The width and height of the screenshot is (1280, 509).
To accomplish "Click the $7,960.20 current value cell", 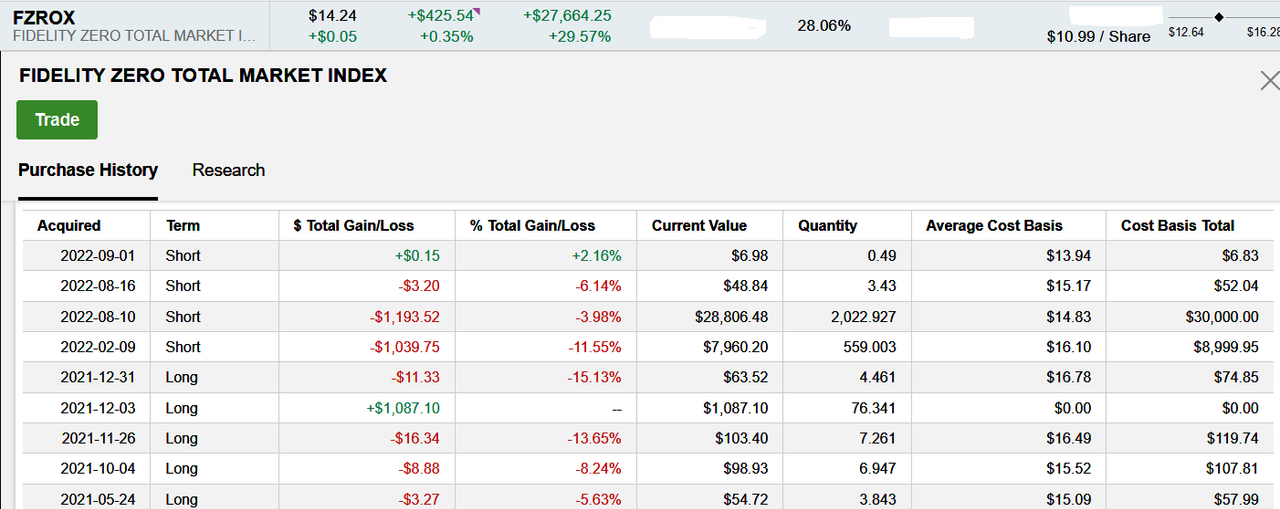I will pos(735,347).
